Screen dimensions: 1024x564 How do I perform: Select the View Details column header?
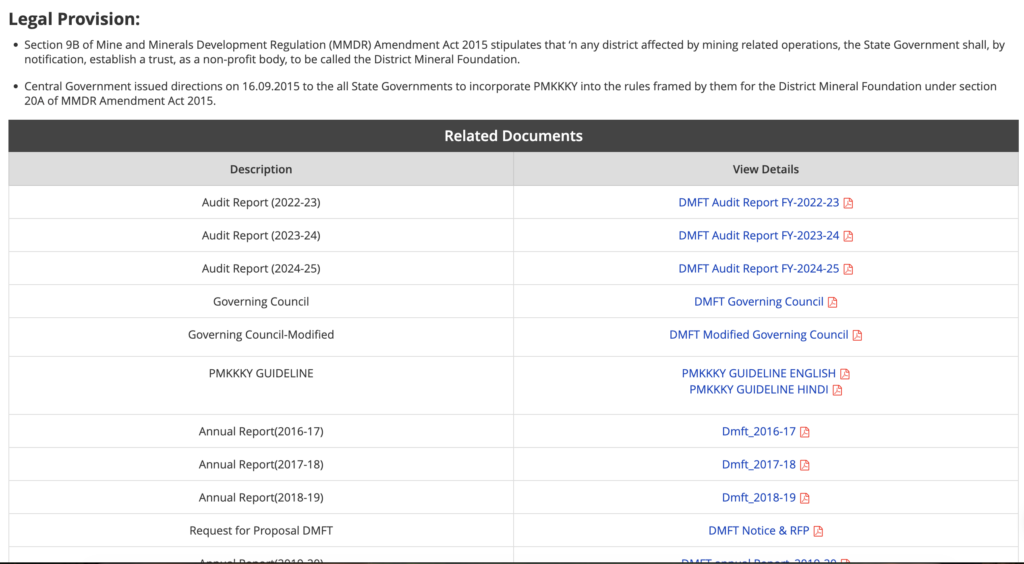[765, 169]
